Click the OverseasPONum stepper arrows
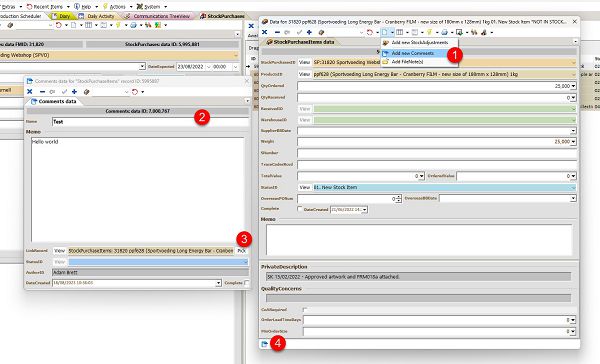Viewport: 600px width, 364px height. click(398, 199)
